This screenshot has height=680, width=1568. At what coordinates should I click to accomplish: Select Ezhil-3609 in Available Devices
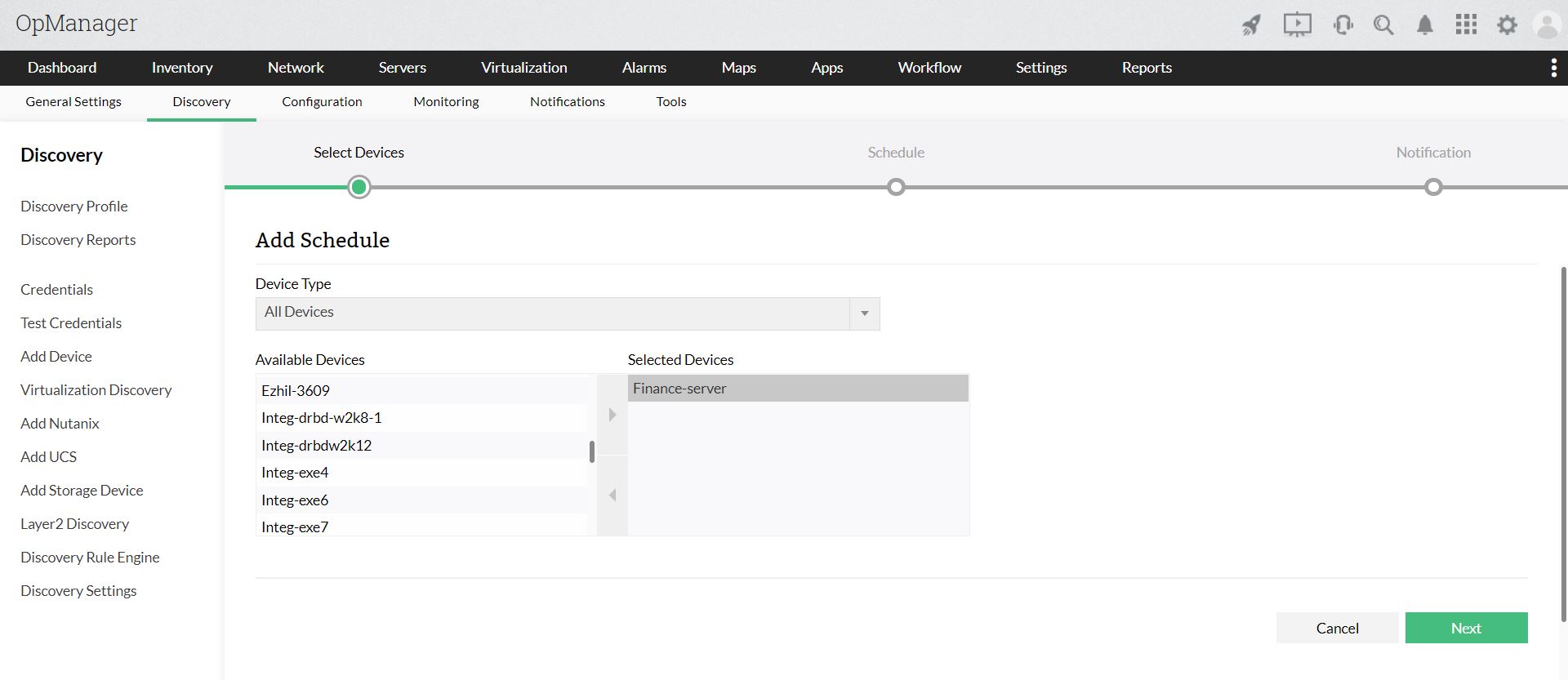tap(421, 390)
